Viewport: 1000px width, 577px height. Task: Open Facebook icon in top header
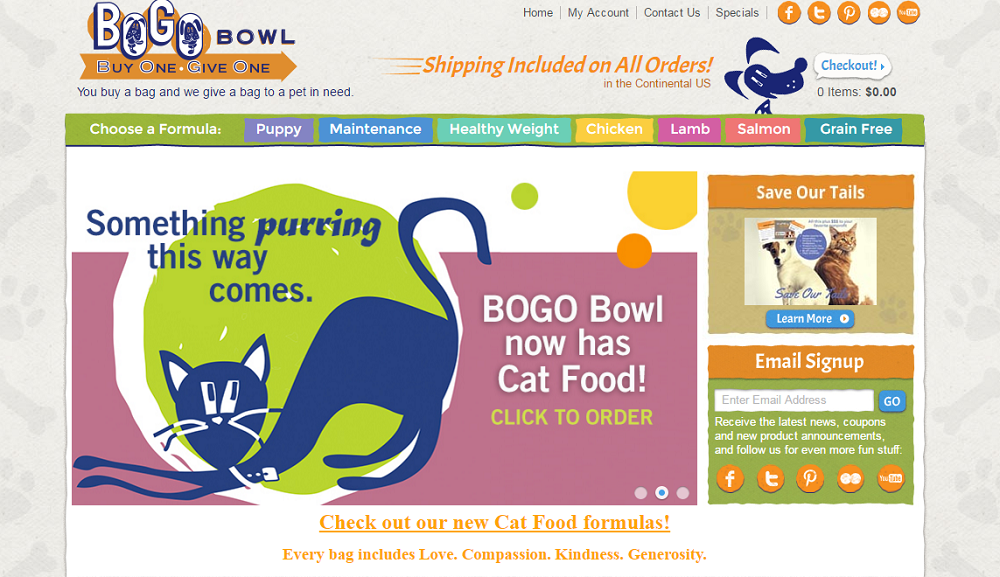point(789,13)
